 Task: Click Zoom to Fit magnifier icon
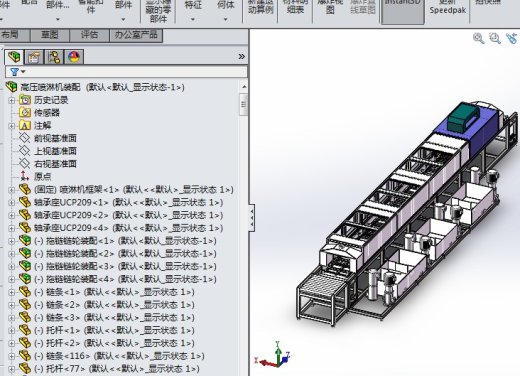pyautogui.click(x=479, y=39)
